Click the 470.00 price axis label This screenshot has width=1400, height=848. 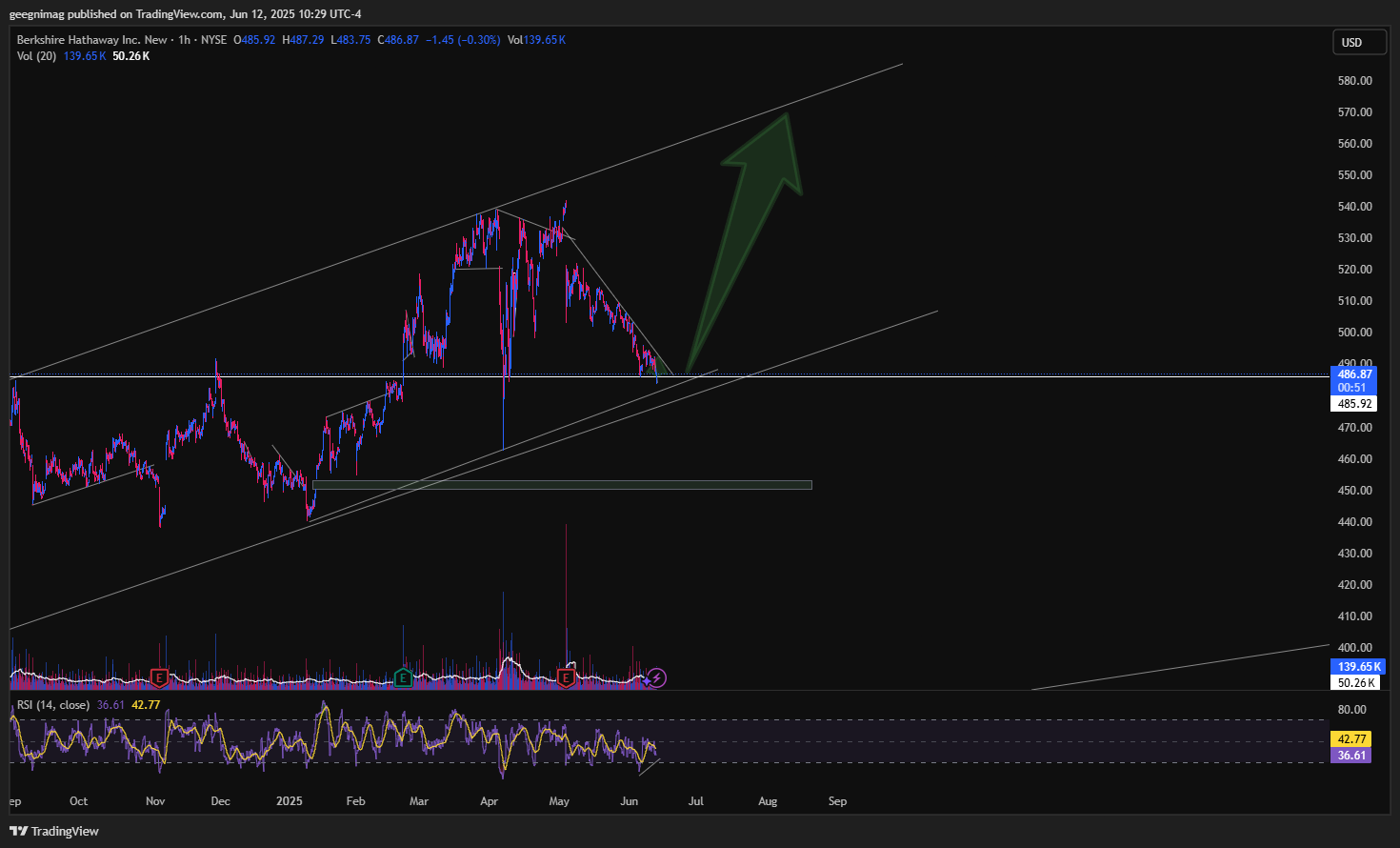1354,428
